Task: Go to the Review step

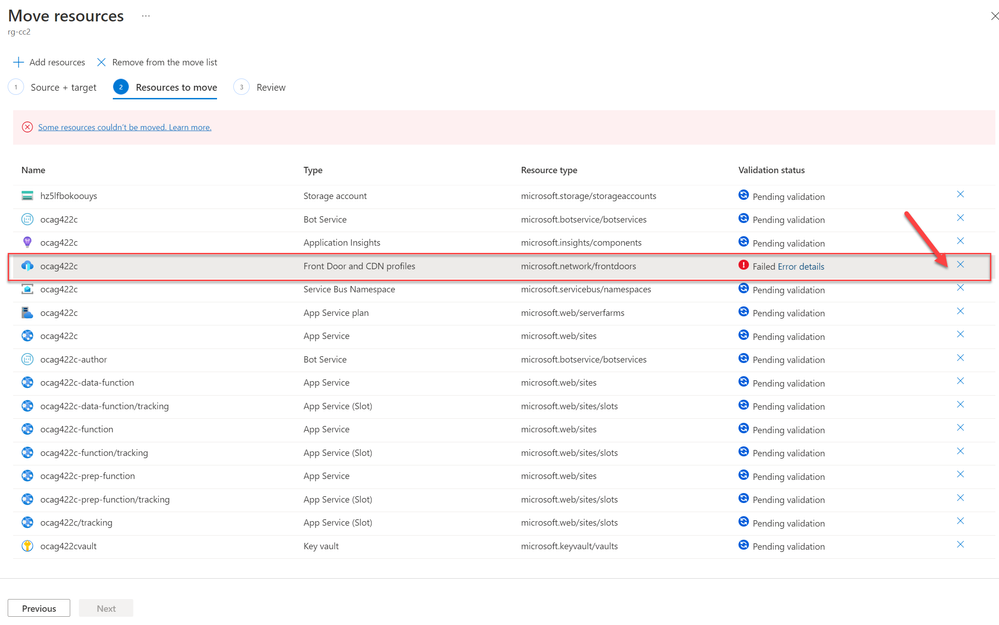Action: [x=259, y=87]
